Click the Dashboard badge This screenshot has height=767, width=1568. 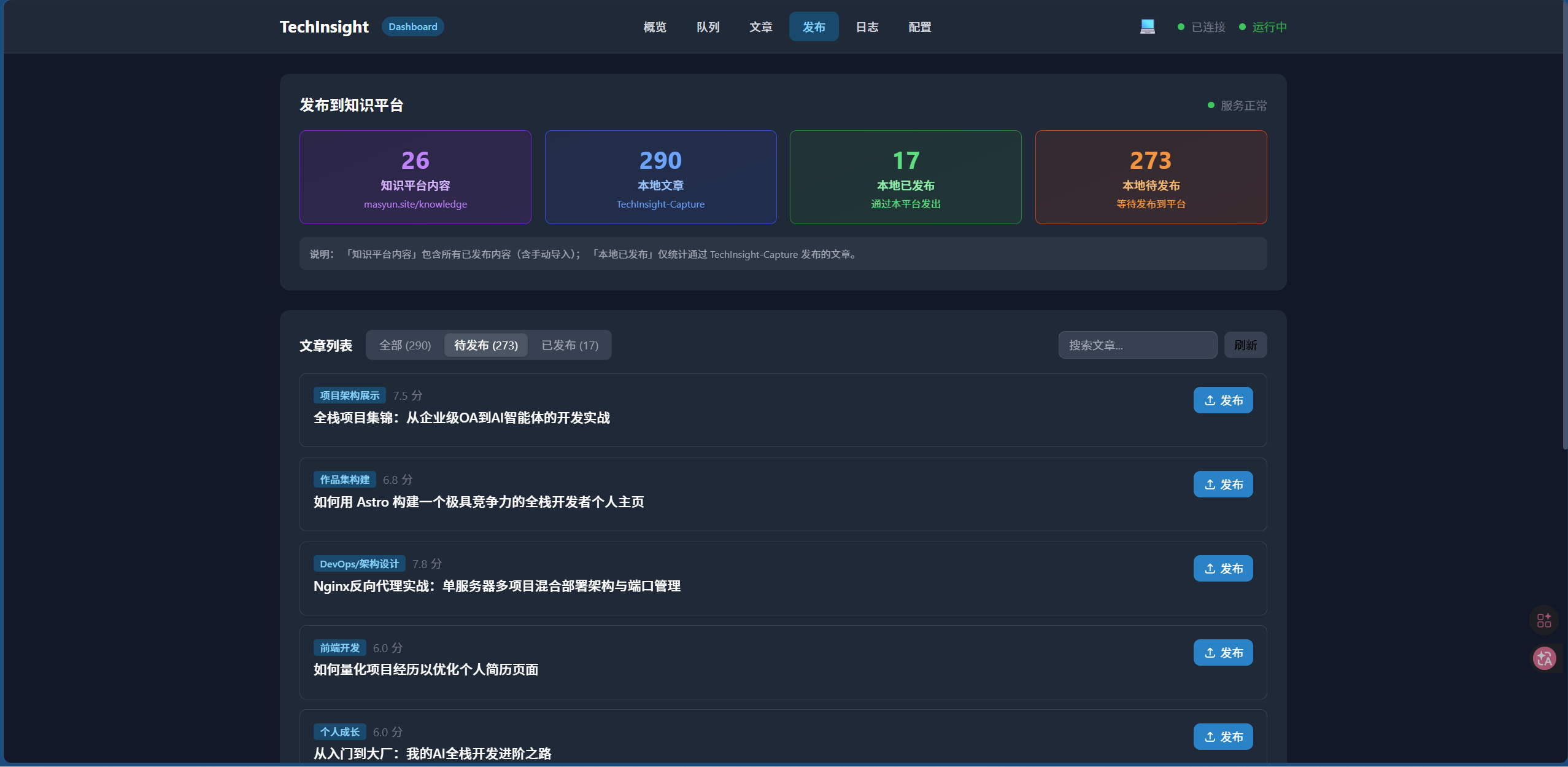coord(412,26)
